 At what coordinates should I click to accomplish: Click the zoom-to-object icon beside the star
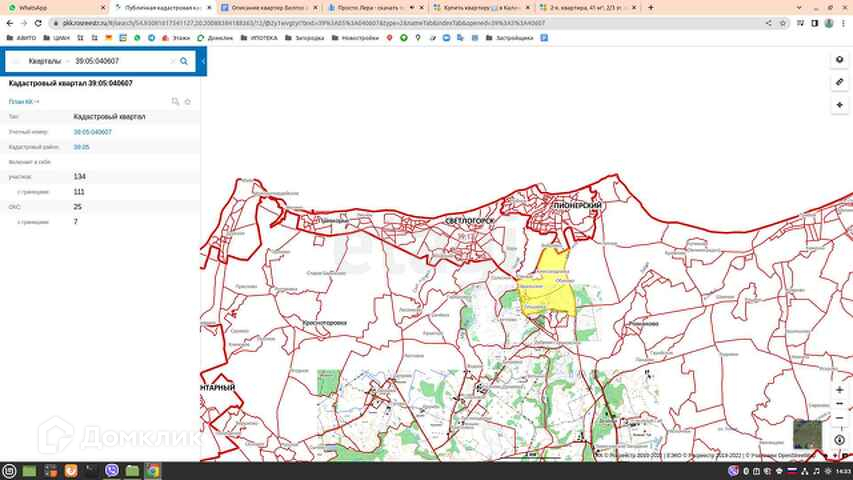pos(175,102)
